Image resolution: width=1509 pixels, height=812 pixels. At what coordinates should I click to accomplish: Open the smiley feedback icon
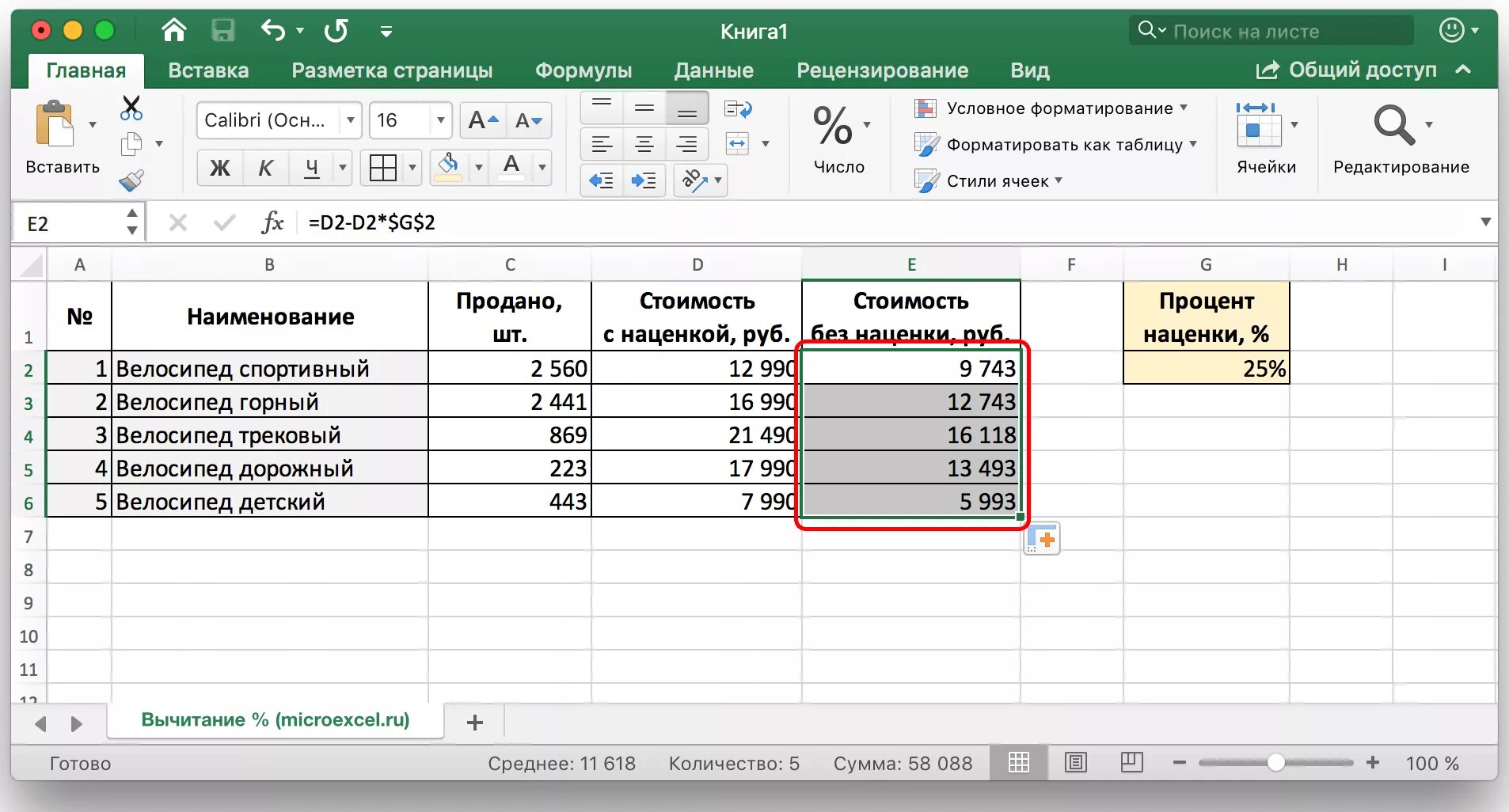click(x=1451, y=31)
